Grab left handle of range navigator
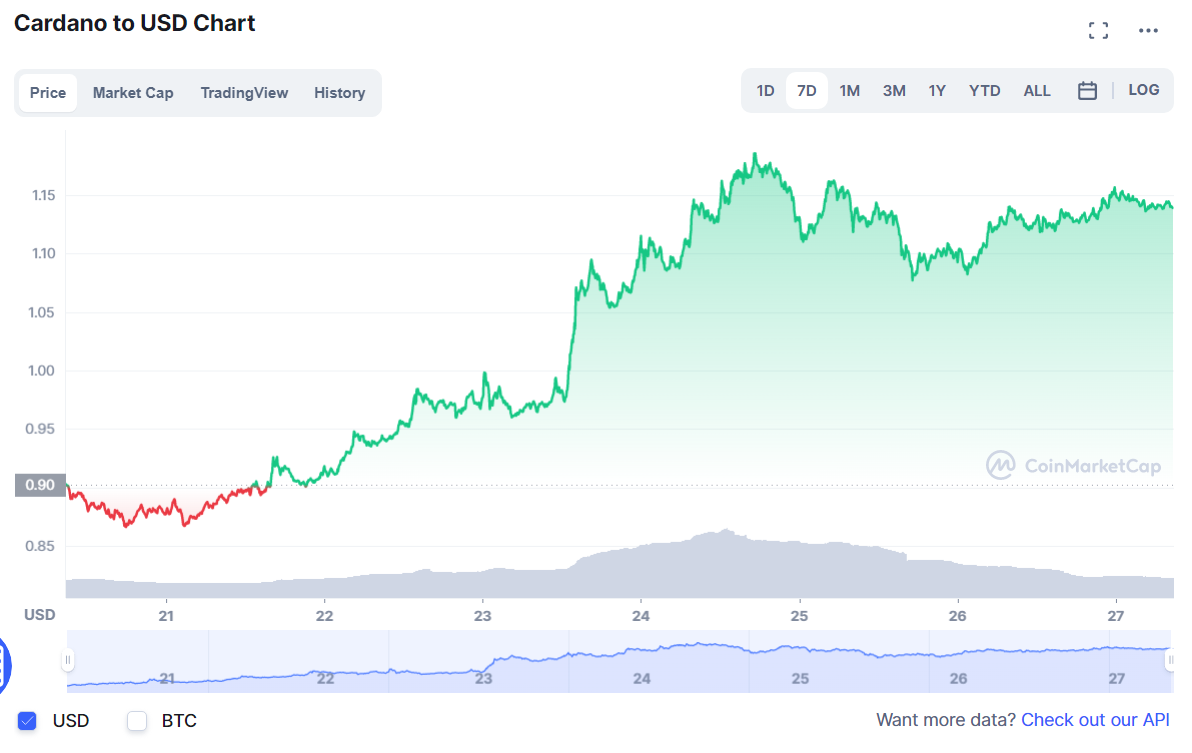The height and width of the screenshot is (753, 1192). pos(68,660)
